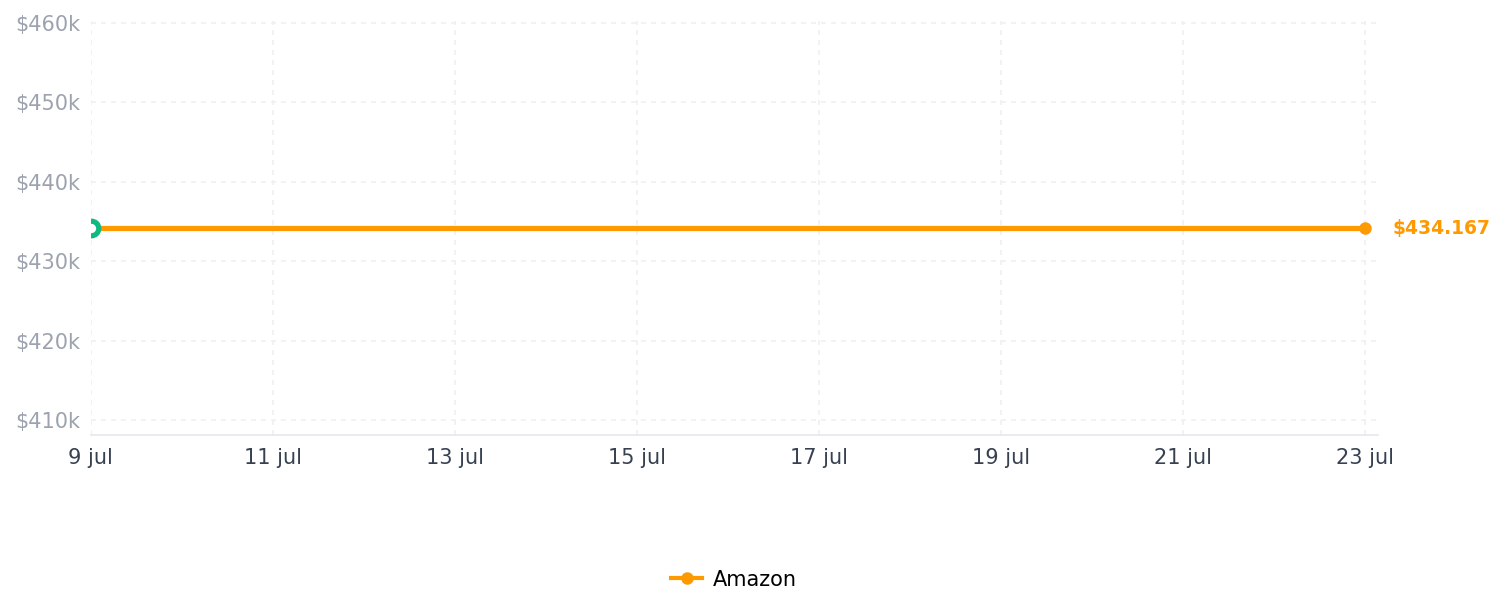
Task: Click the $440k y-axis label
Action: 48,183
